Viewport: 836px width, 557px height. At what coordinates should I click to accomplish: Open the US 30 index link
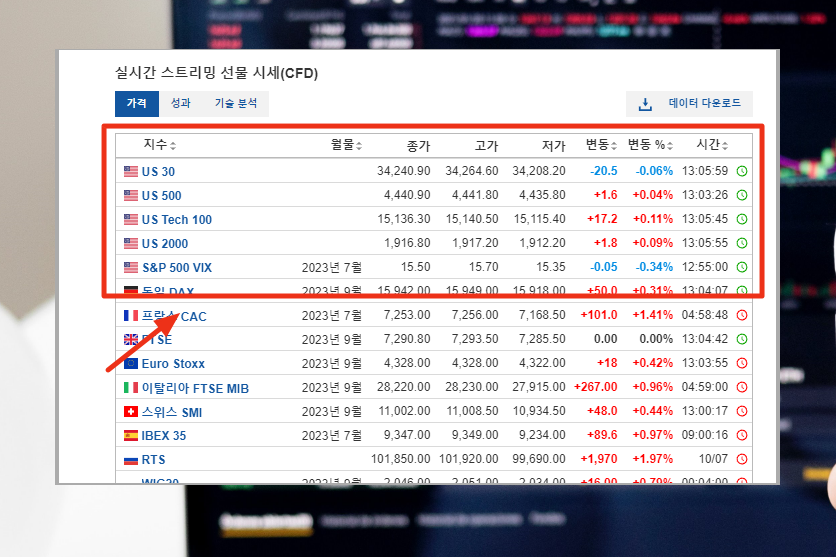coord(158,172)
